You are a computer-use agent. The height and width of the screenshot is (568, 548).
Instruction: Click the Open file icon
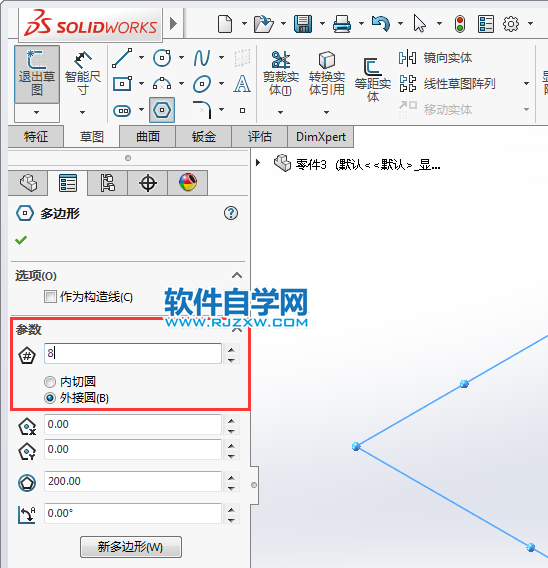263,24
